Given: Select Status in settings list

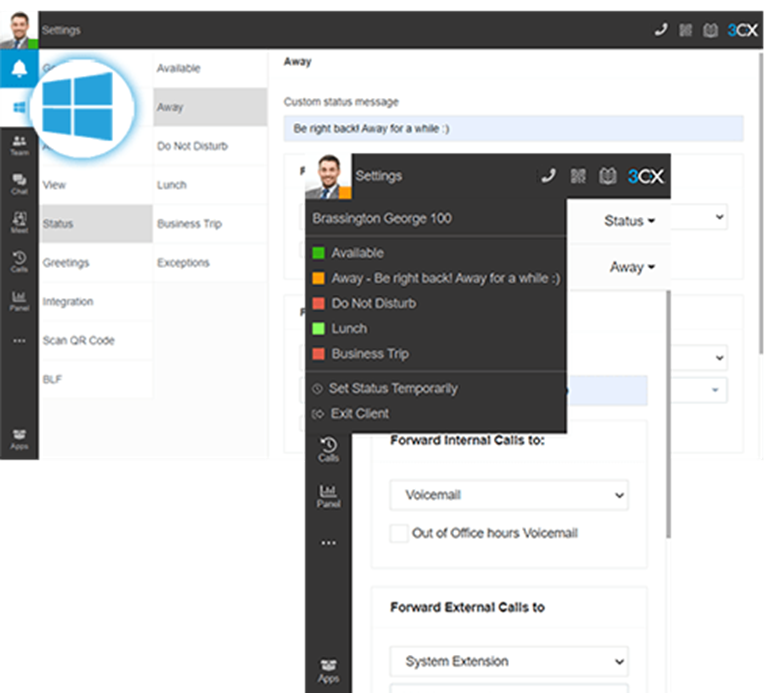Looking at the screenshot, I should coord(96,224).
